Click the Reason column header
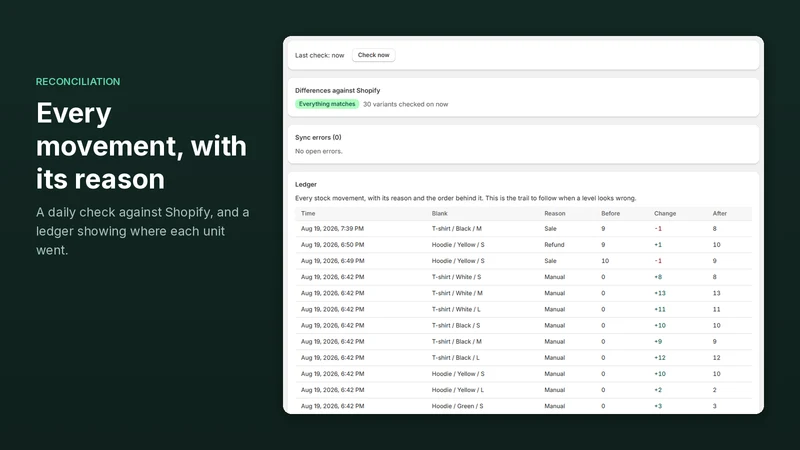The image size is (800, 450). 555,213
